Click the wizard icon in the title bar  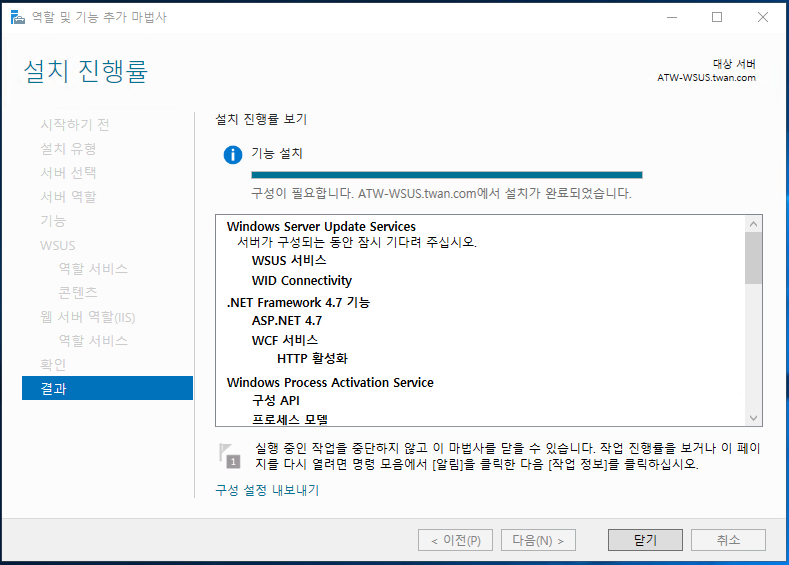pos(18,18)
